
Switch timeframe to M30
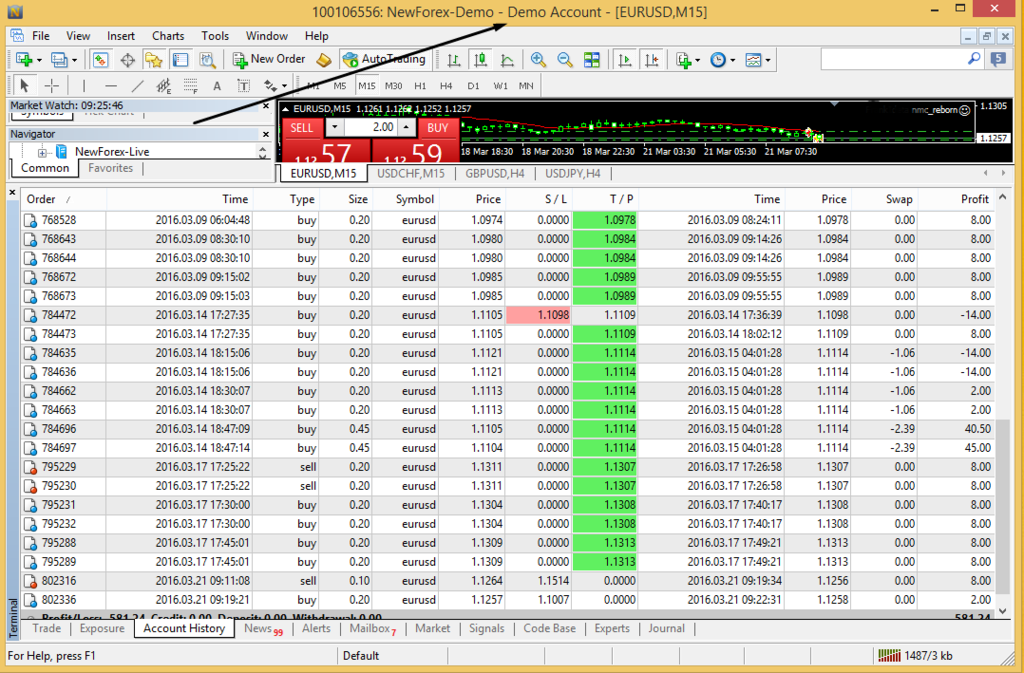point(393,86)
